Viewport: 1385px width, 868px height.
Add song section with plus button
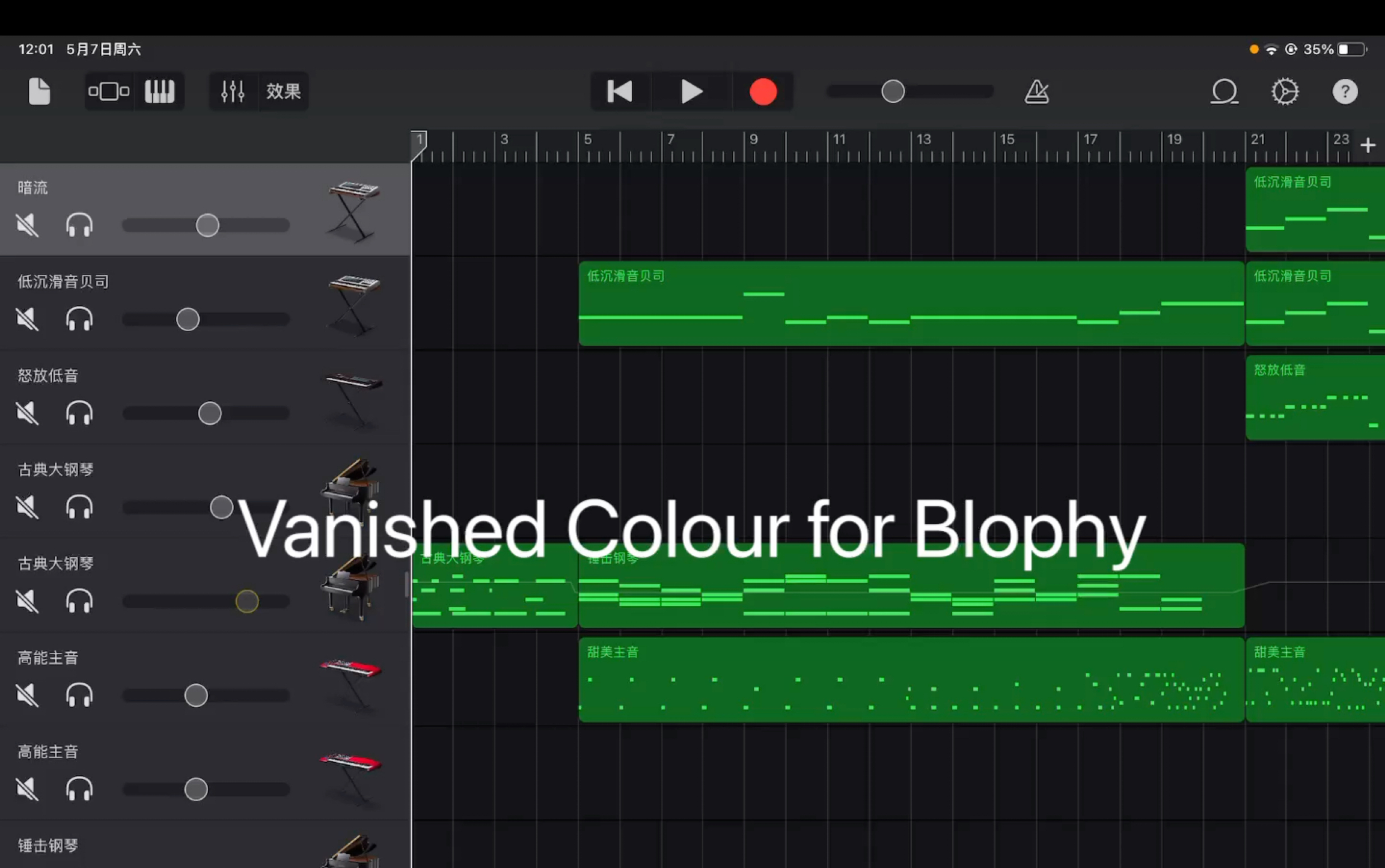[1368, 145]
